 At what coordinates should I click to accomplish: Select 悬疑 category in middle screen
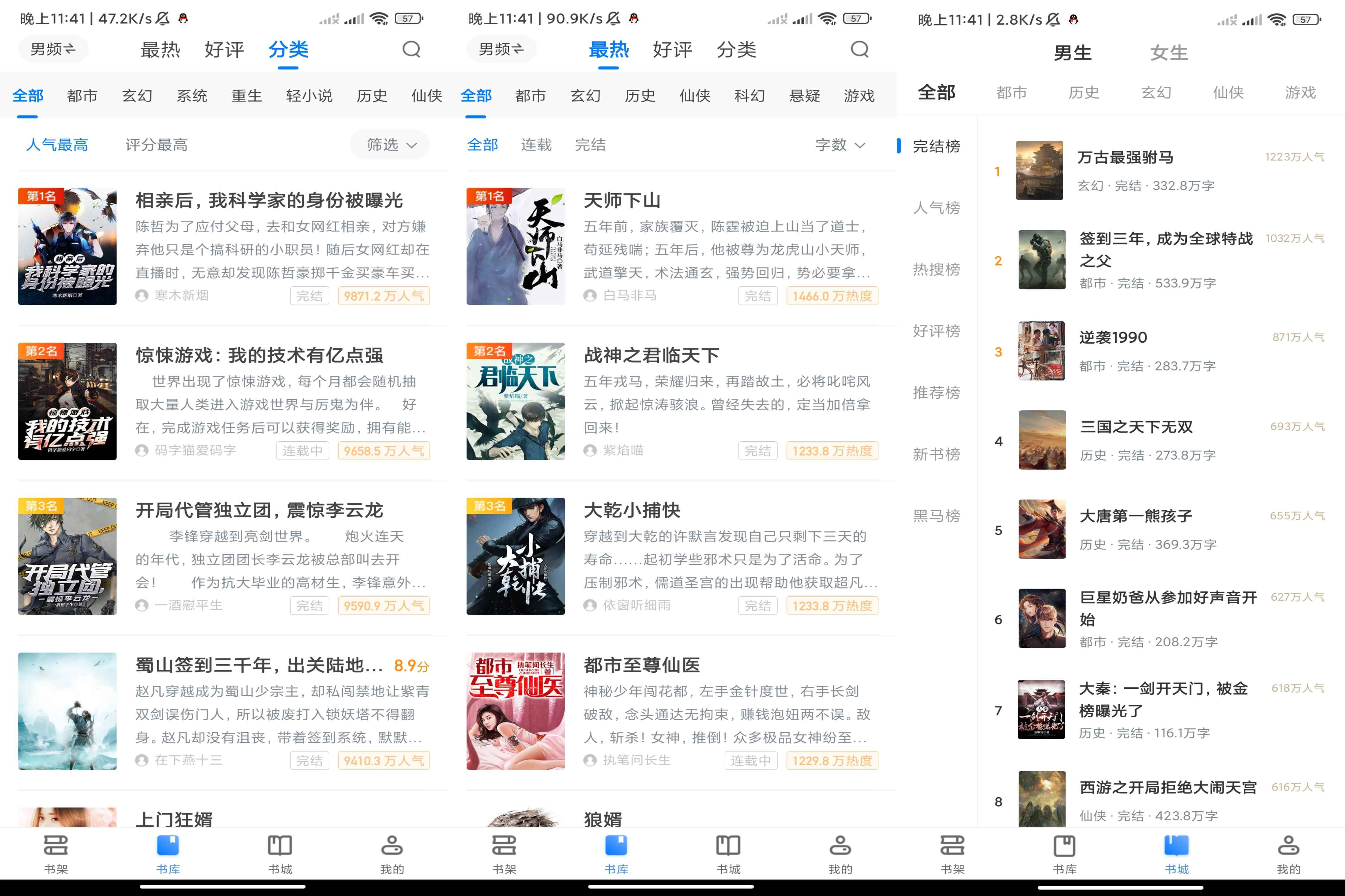tap(804, 95)
